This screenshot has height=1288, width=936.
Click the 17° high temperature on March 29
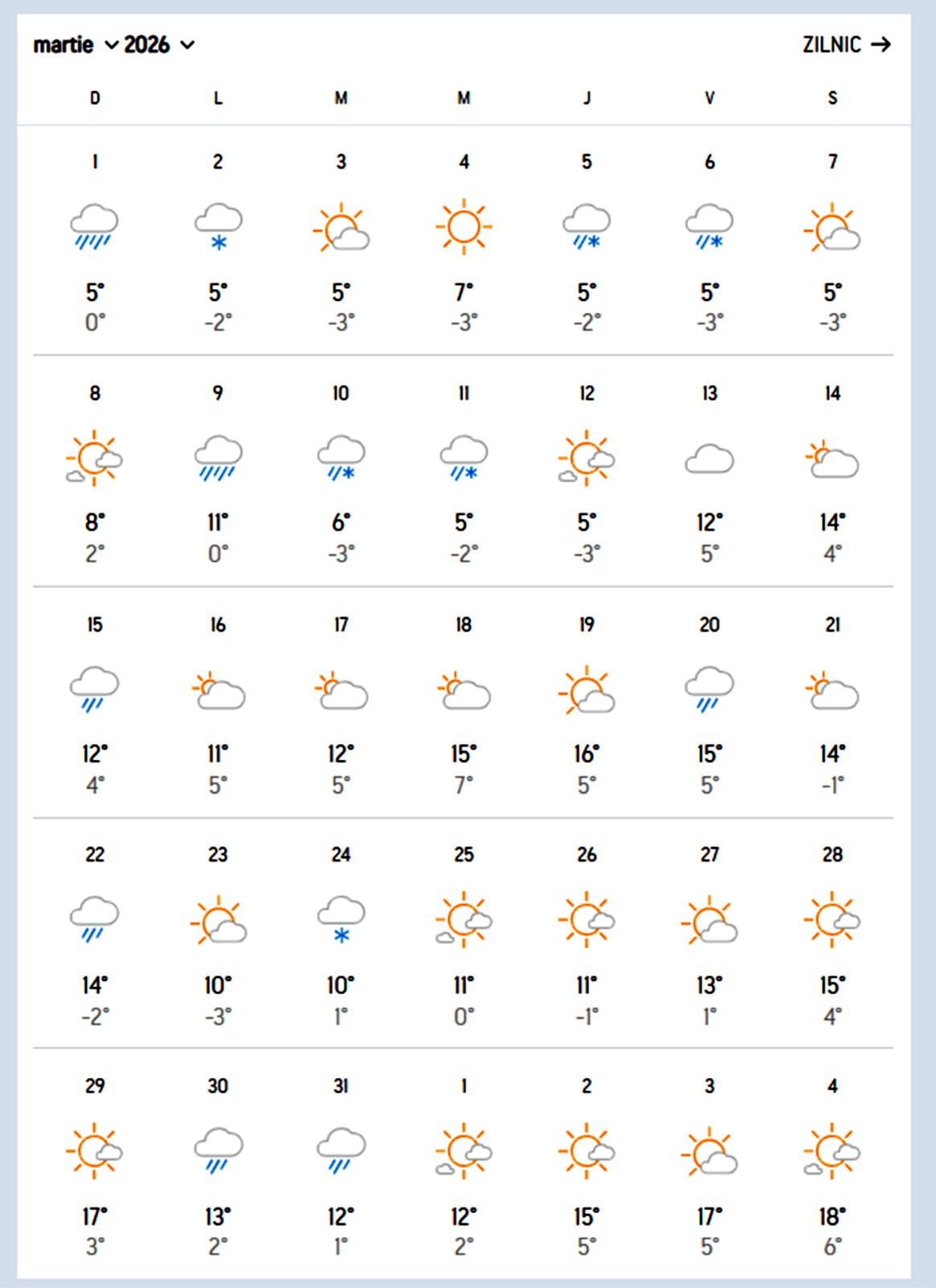pyautogui.click(x=95, y=1216)
